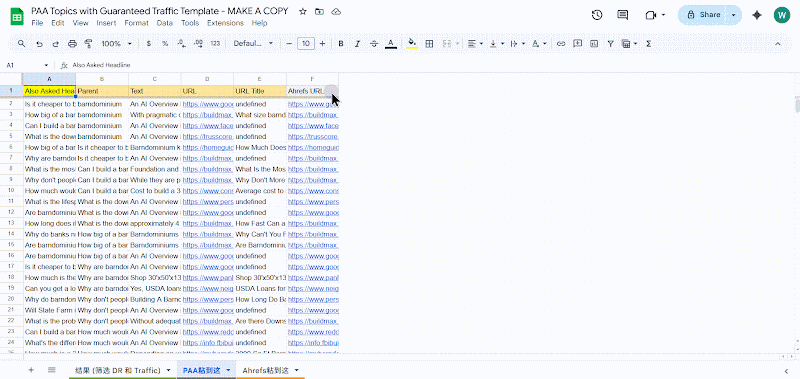Open the text color picker

[391, 44]
